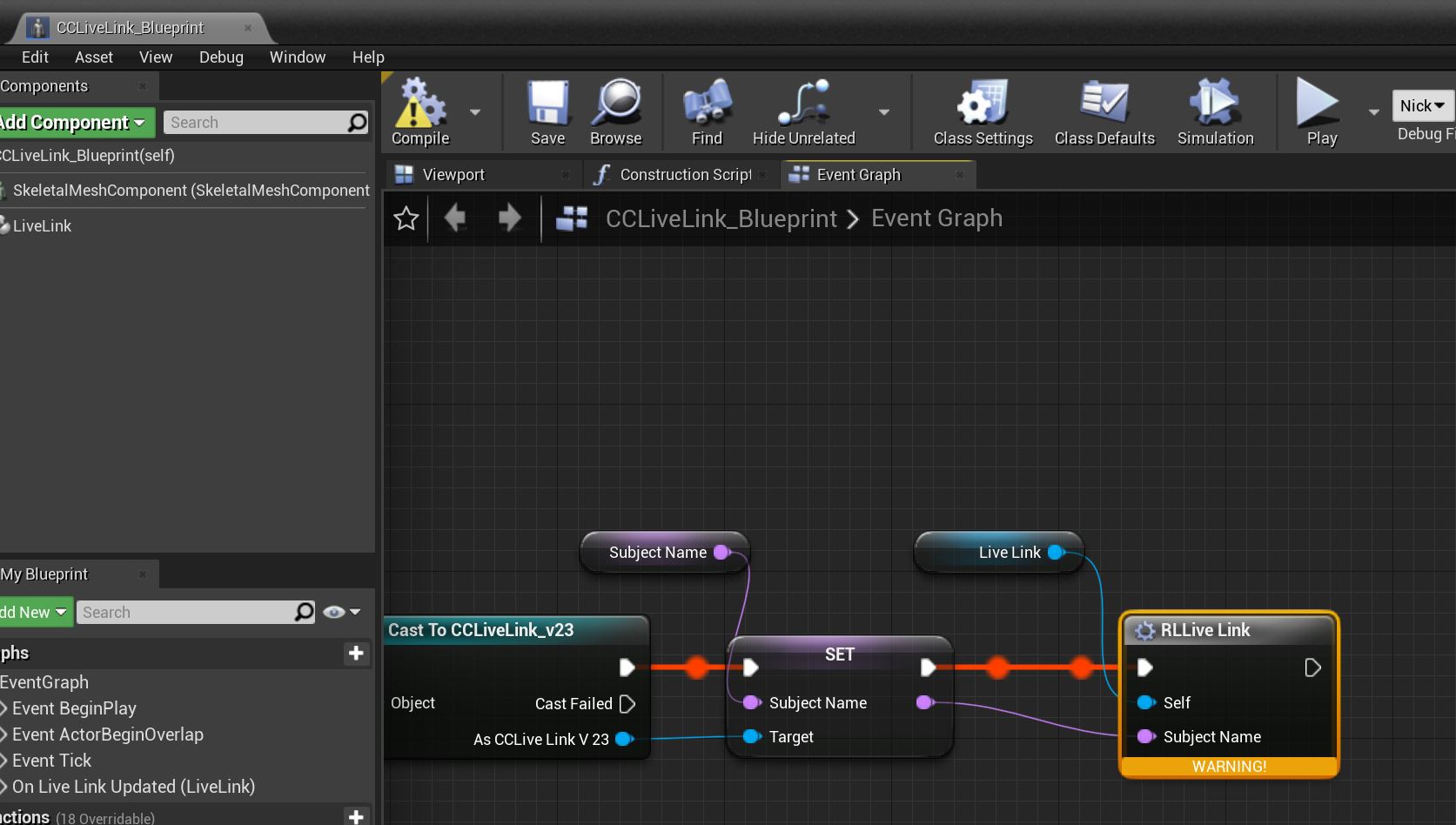Open Play options dropdown arrow

pos(1374,112)
